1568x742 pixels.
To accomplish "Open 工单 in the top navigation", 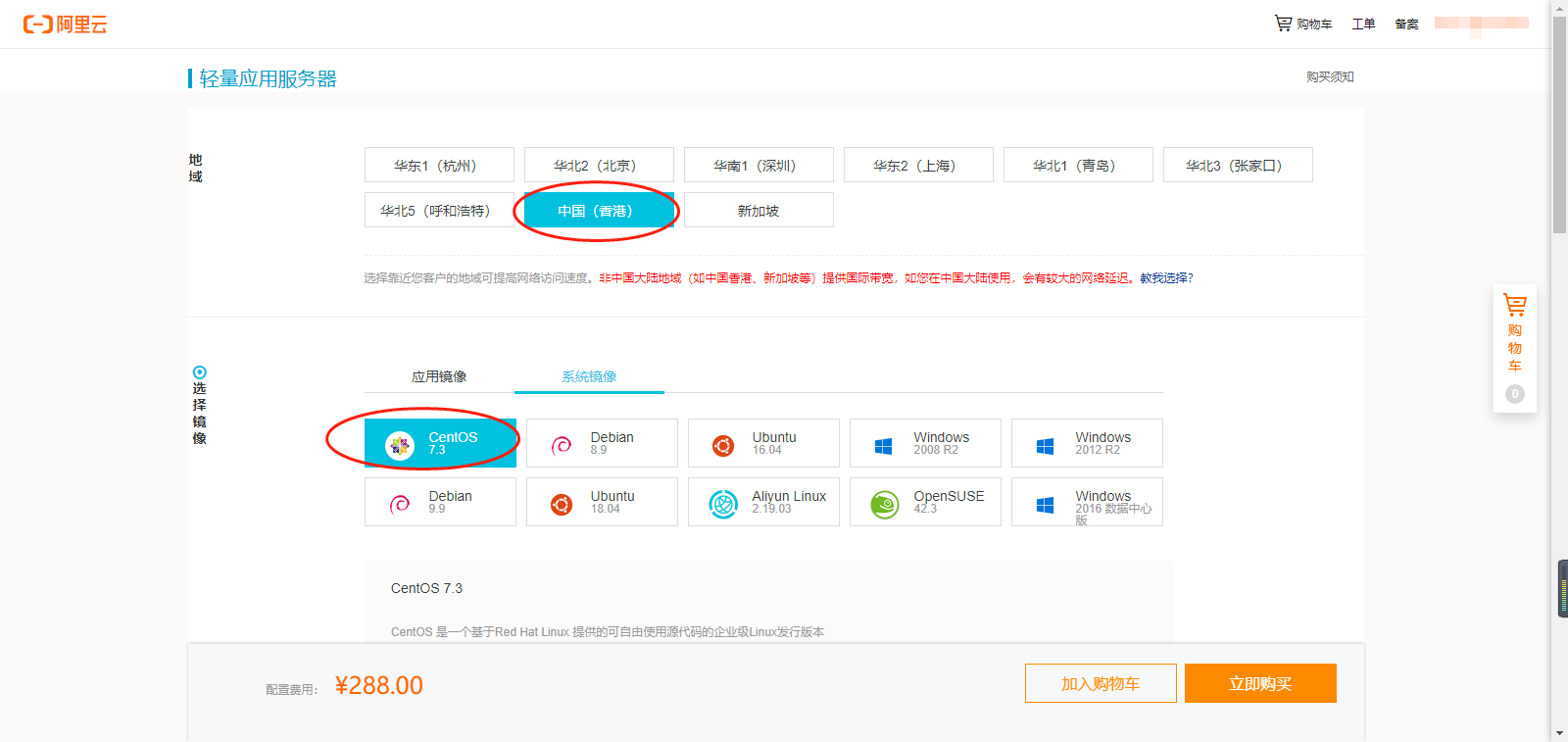I will [1363, 24].
